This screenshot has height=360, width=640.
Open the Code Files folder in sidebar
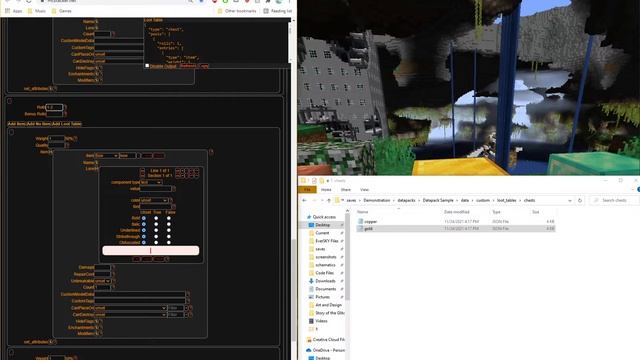click(x=322, y=273)
